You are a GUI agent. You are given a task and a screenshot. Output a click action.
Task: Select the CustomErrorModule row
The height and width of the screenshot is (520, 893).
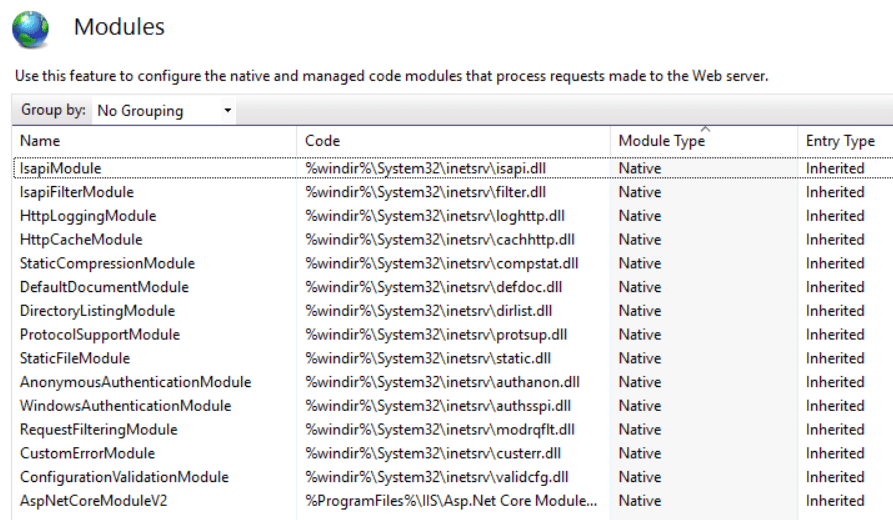(x=87, y=453)
